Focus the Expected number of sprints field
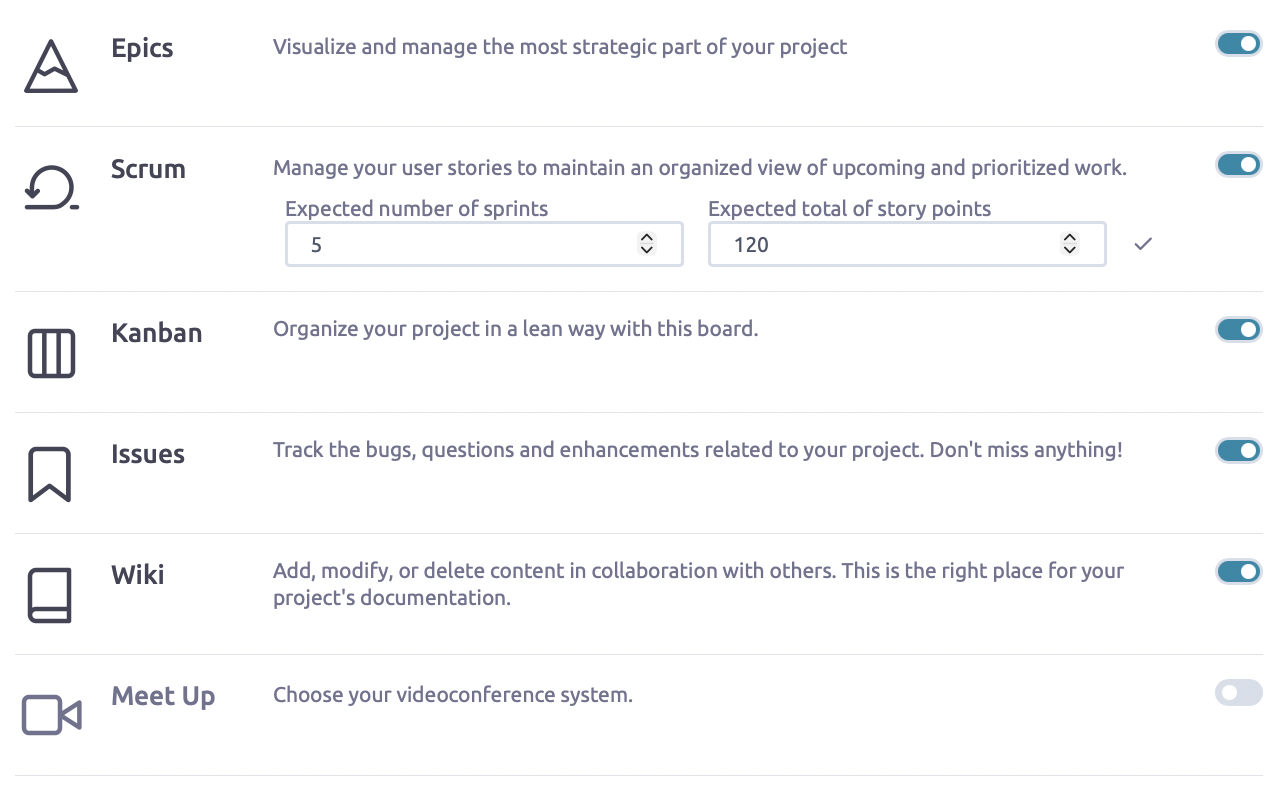The height and width of the screenshot is (800, 1280). (484, 244)
